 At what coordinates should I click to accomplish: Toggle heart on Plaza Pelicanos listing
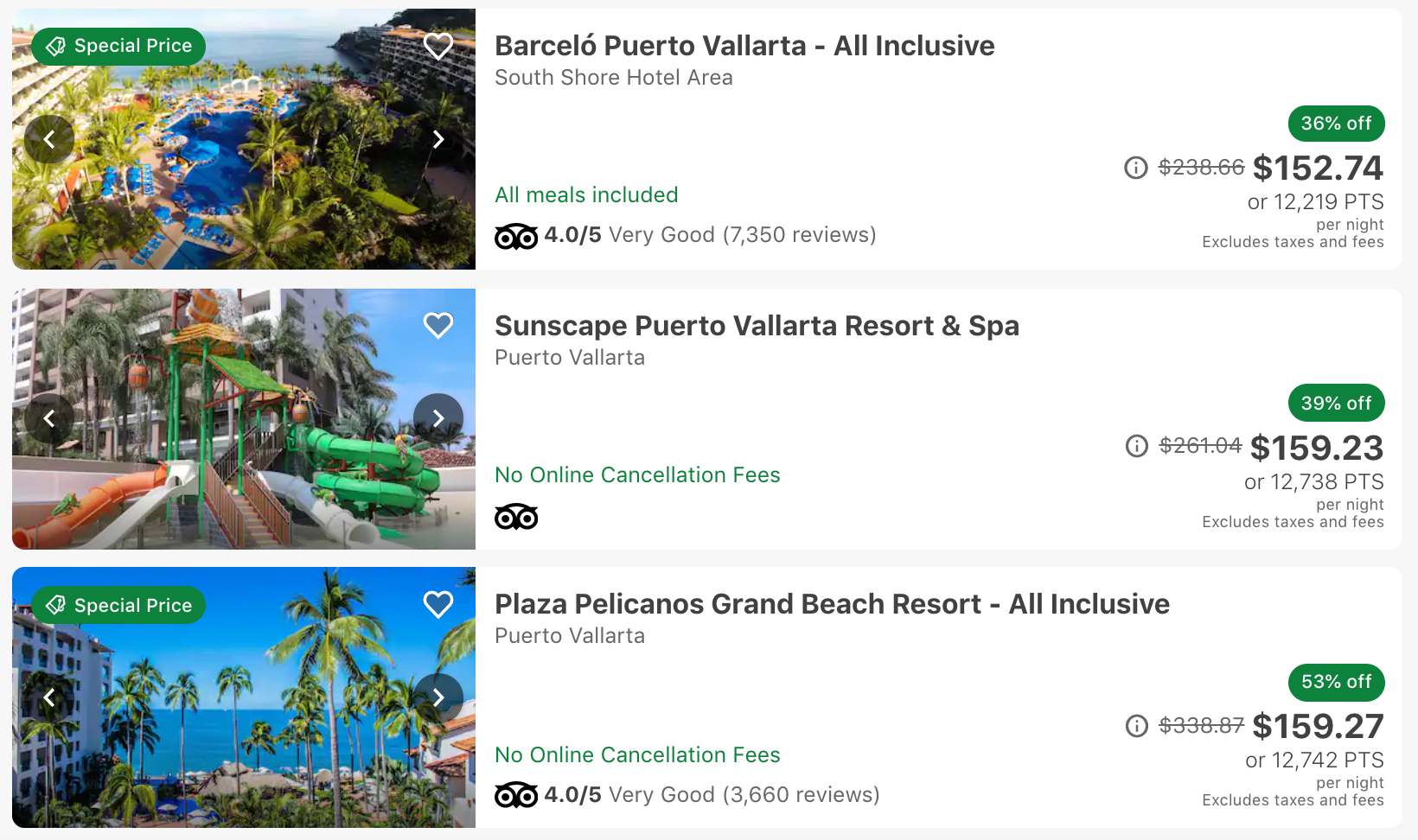point(438,605)
